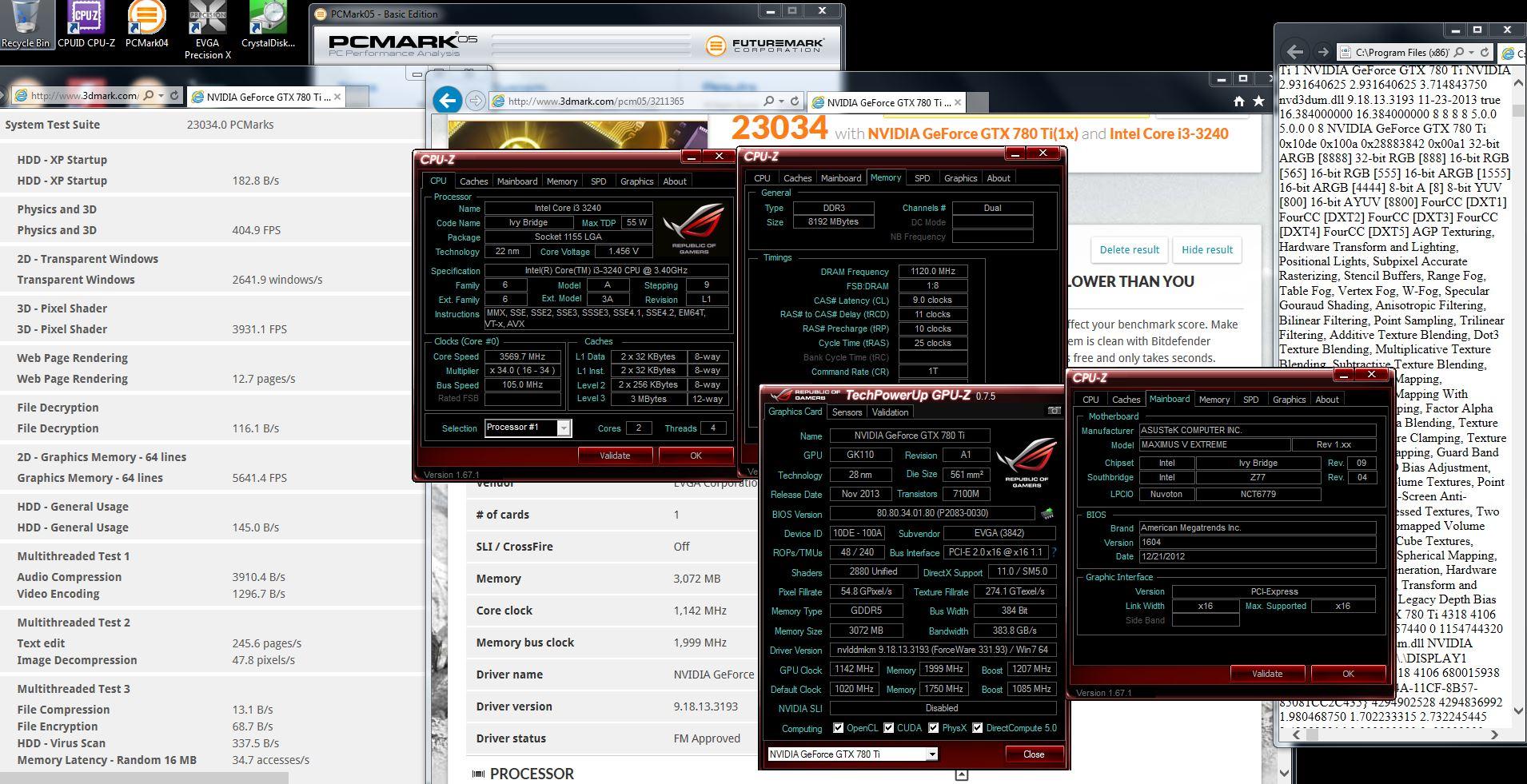This screenshot has width=1527, height=784.
Task: Click the 3dmark.com address field in left browser
Action: [84, 95]
